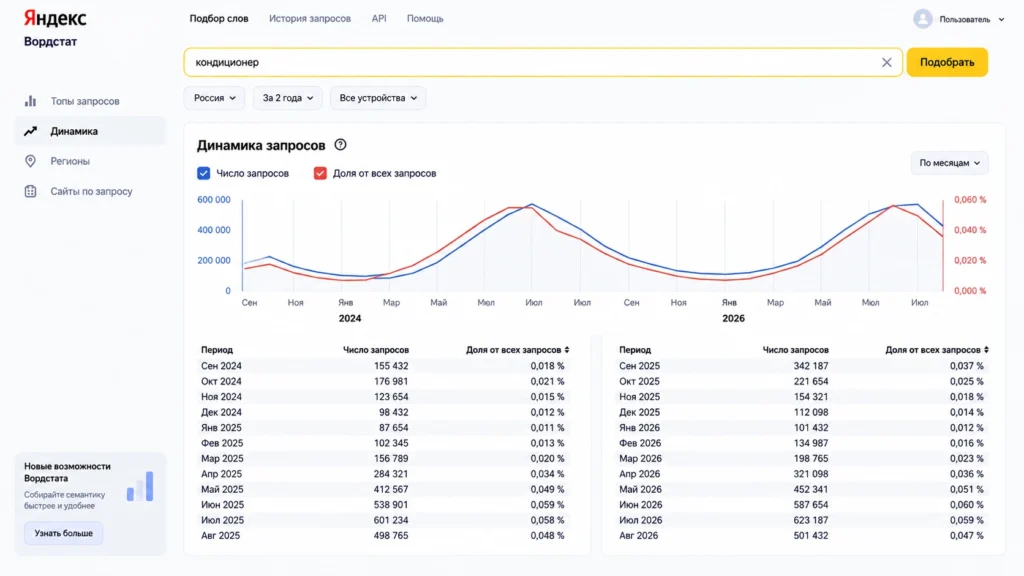Open История запросов tab
The width and height of the screenshot is (1024, 576).
[x=310, y=19]
